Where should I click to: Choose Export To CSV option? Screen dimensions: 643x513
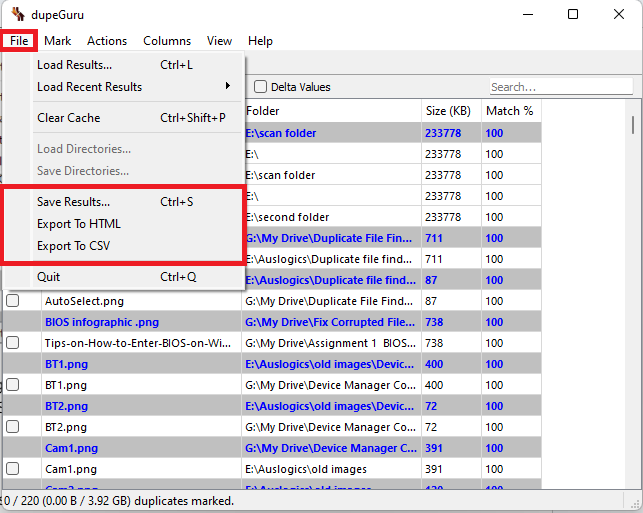click(76, 246)
